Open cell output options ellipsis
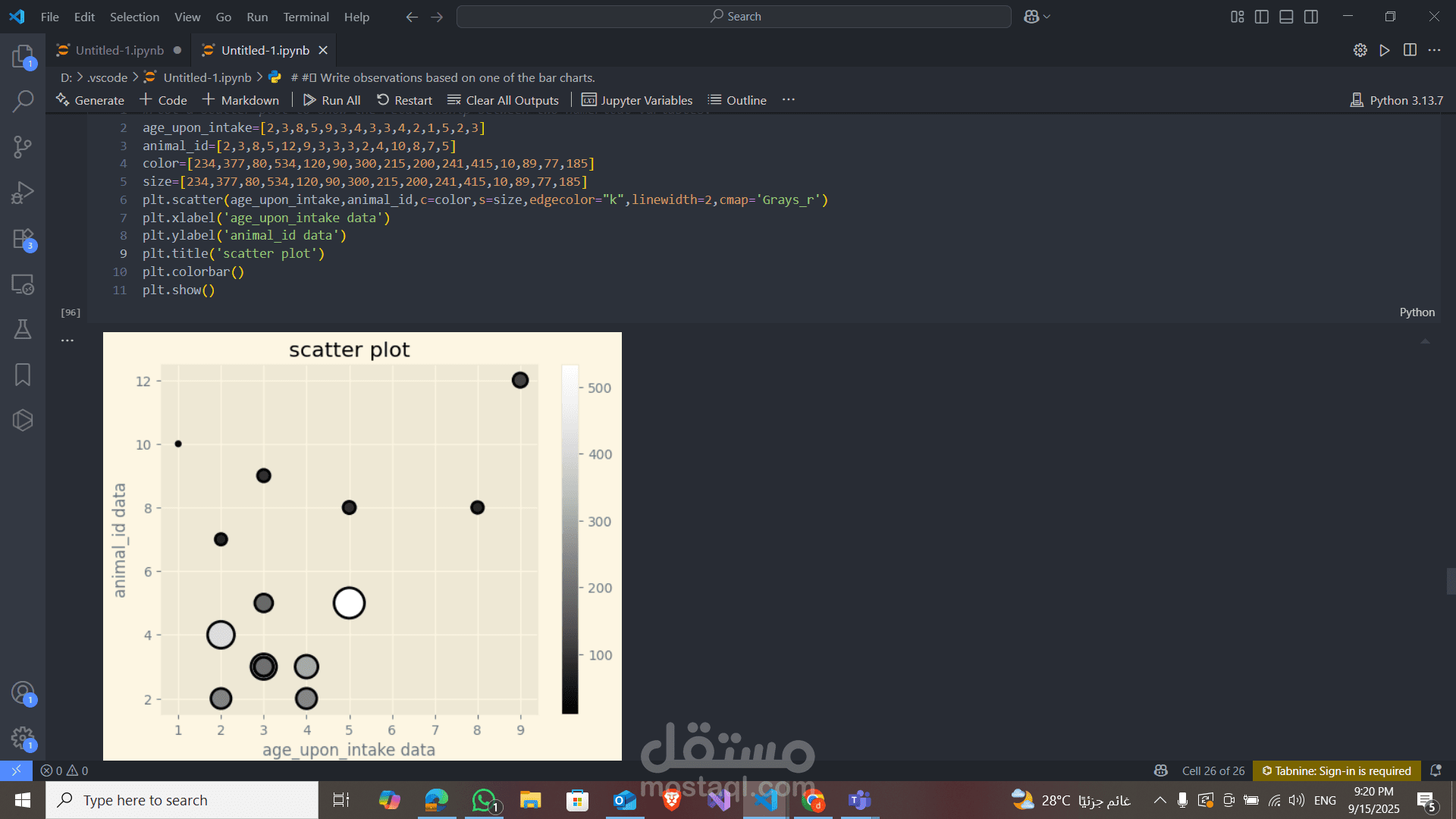The width and height of the screenshot is (1456, 819). (67, 340)
